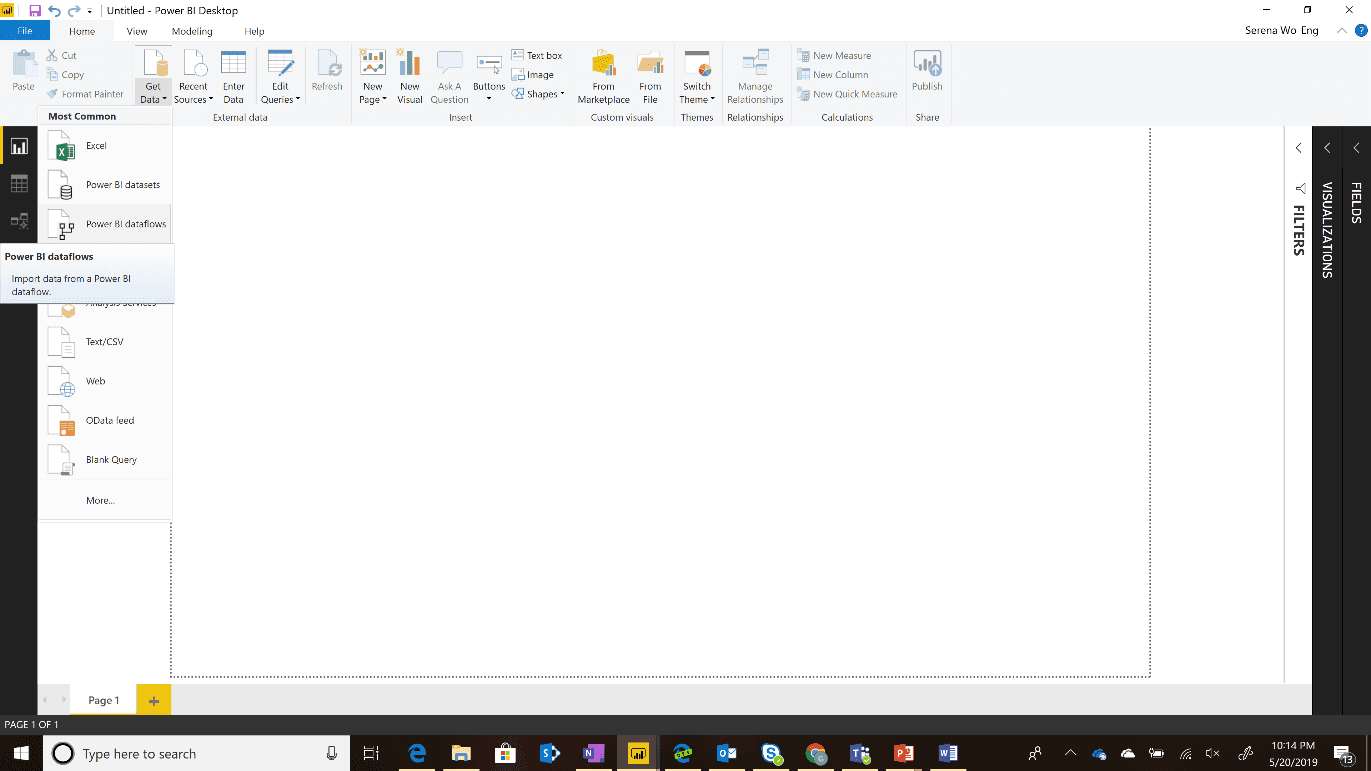Screen dimensions: 1371x771
Task: Click the Redo icon in title bar
Action: click(x=73, y=10)
